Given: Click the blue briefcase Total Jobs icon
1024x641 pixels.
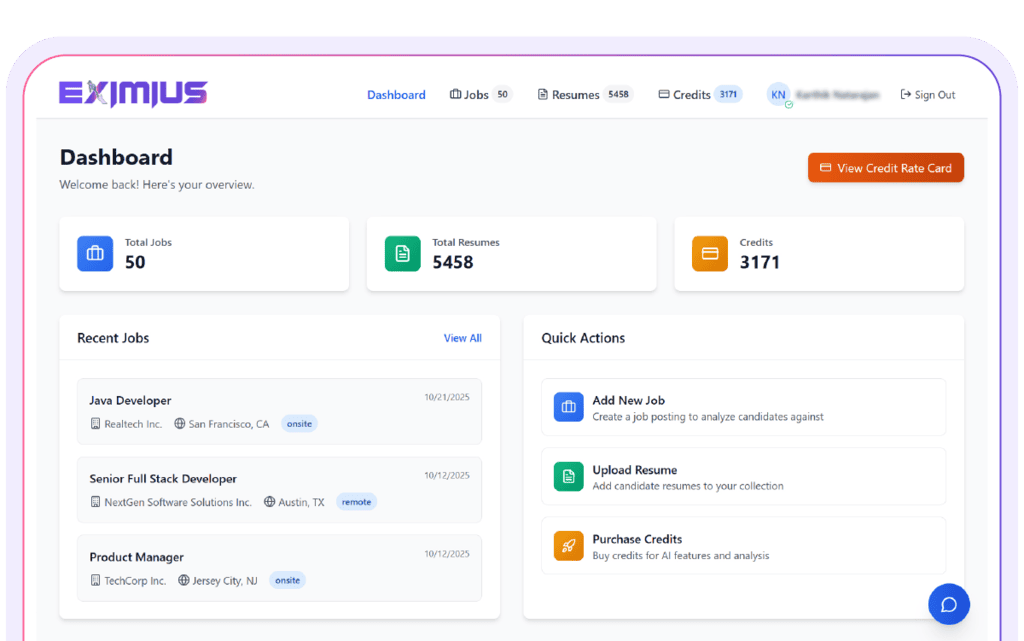Looking at the screenshot, I should click(x=95, y=254).
